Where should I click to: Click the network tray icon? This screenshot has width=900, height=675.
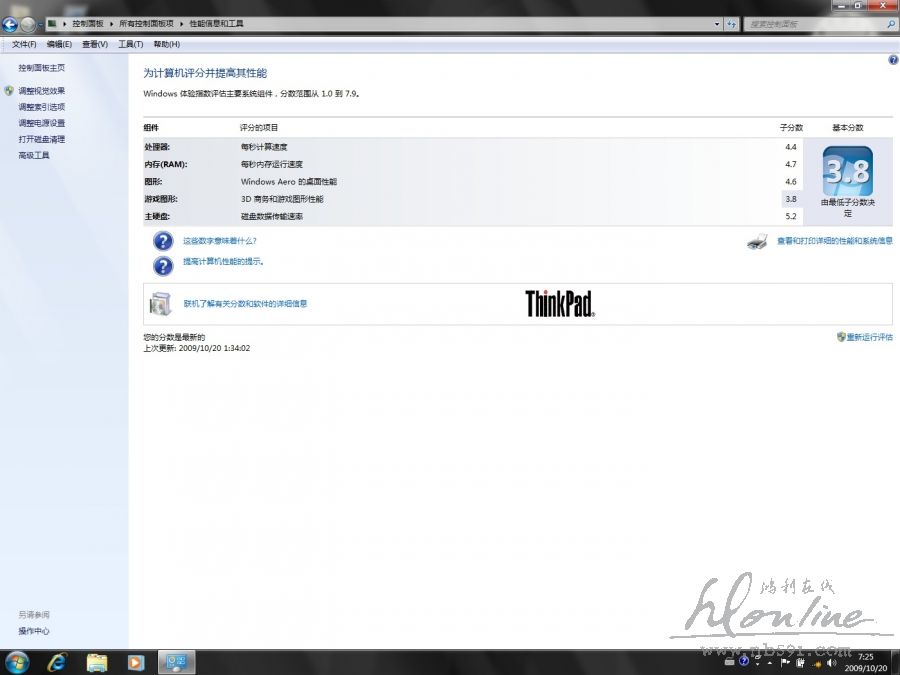coord(816,664)
